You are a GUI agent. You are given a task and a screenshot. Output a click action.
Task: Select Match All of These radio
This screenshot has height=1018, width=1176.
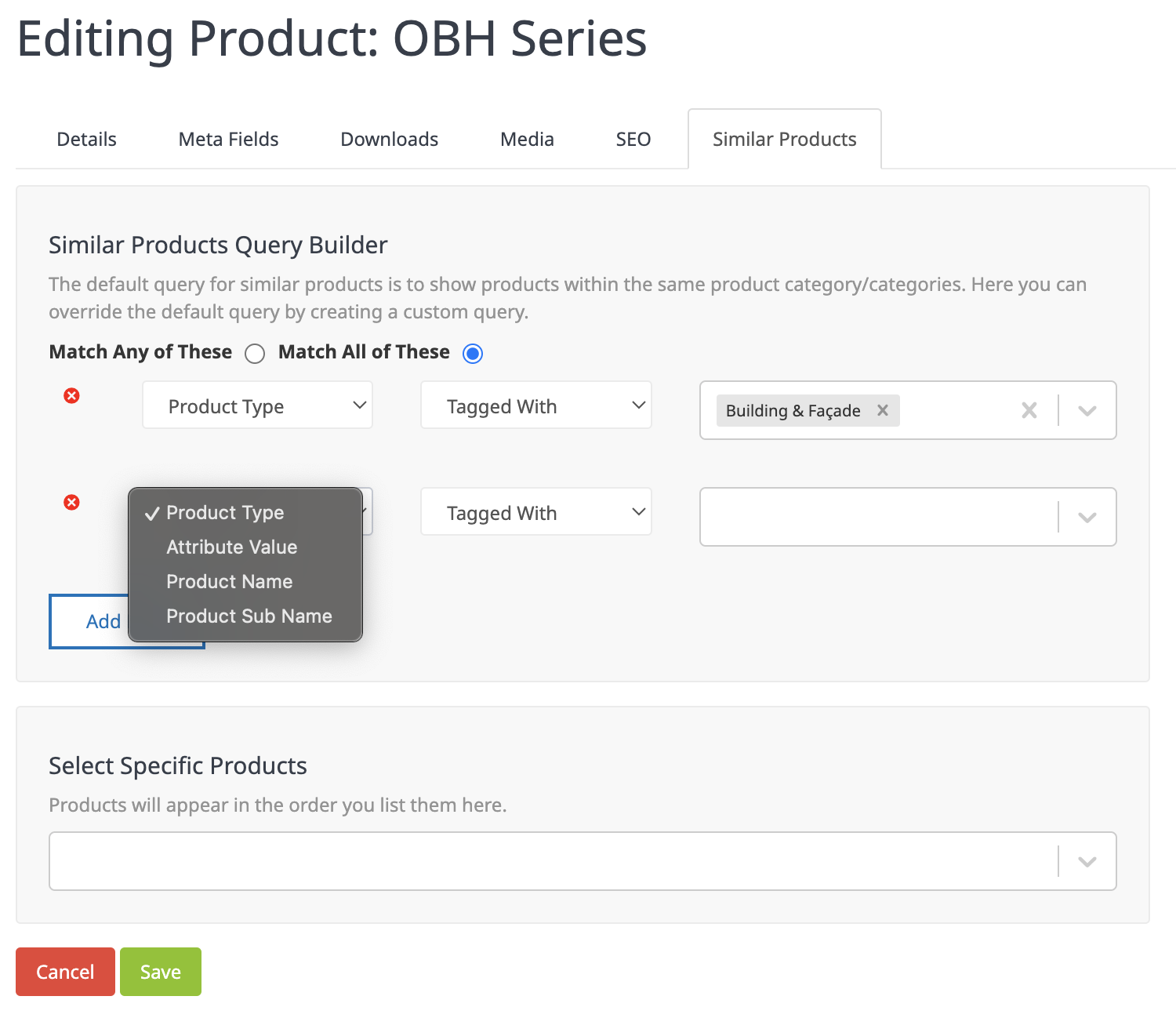[473, 354]
